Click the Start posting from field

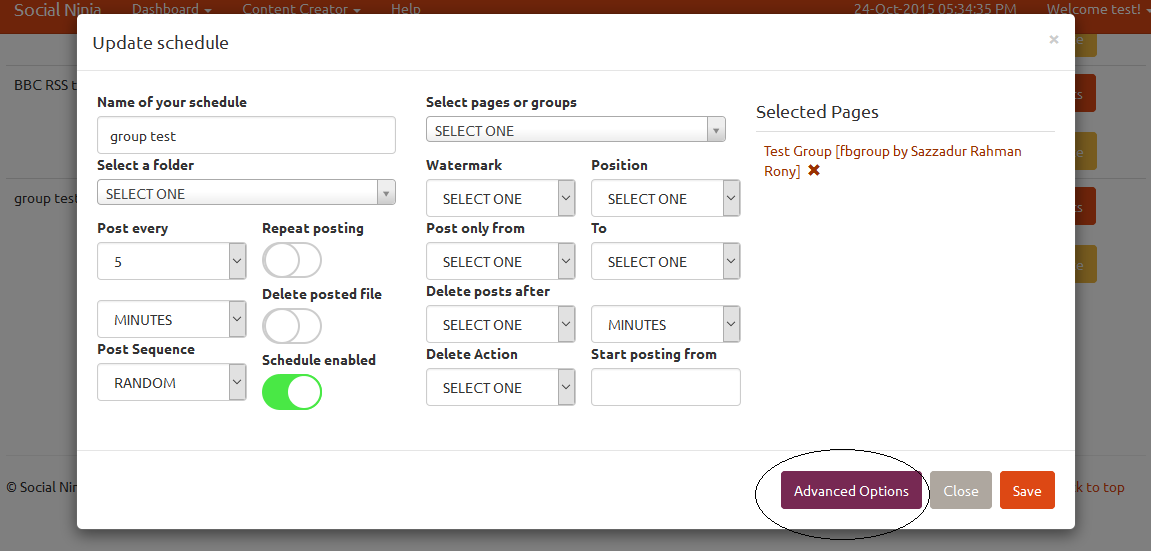665,387
